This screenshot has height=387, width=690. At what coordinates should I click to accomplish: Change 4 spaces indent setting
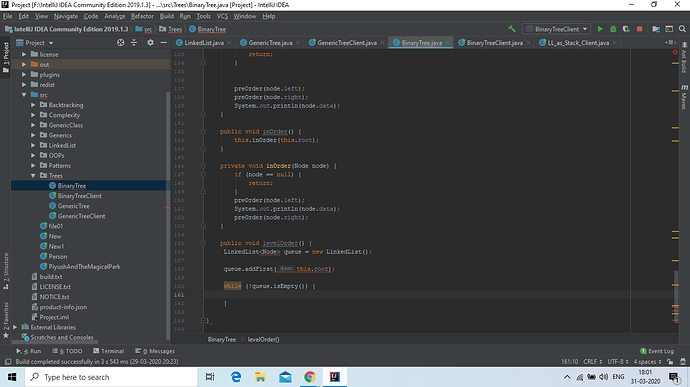647,361
